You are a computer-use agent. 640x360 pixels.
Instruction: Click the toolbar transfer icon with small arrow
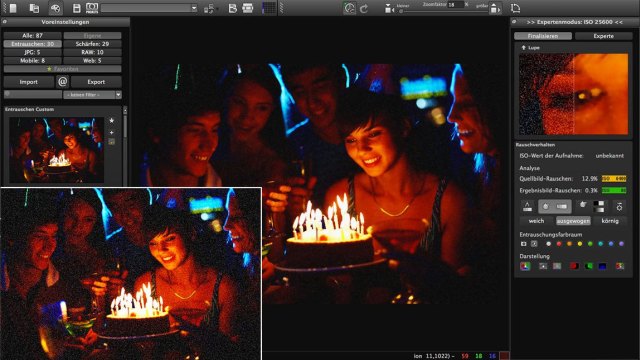[209, 8]
